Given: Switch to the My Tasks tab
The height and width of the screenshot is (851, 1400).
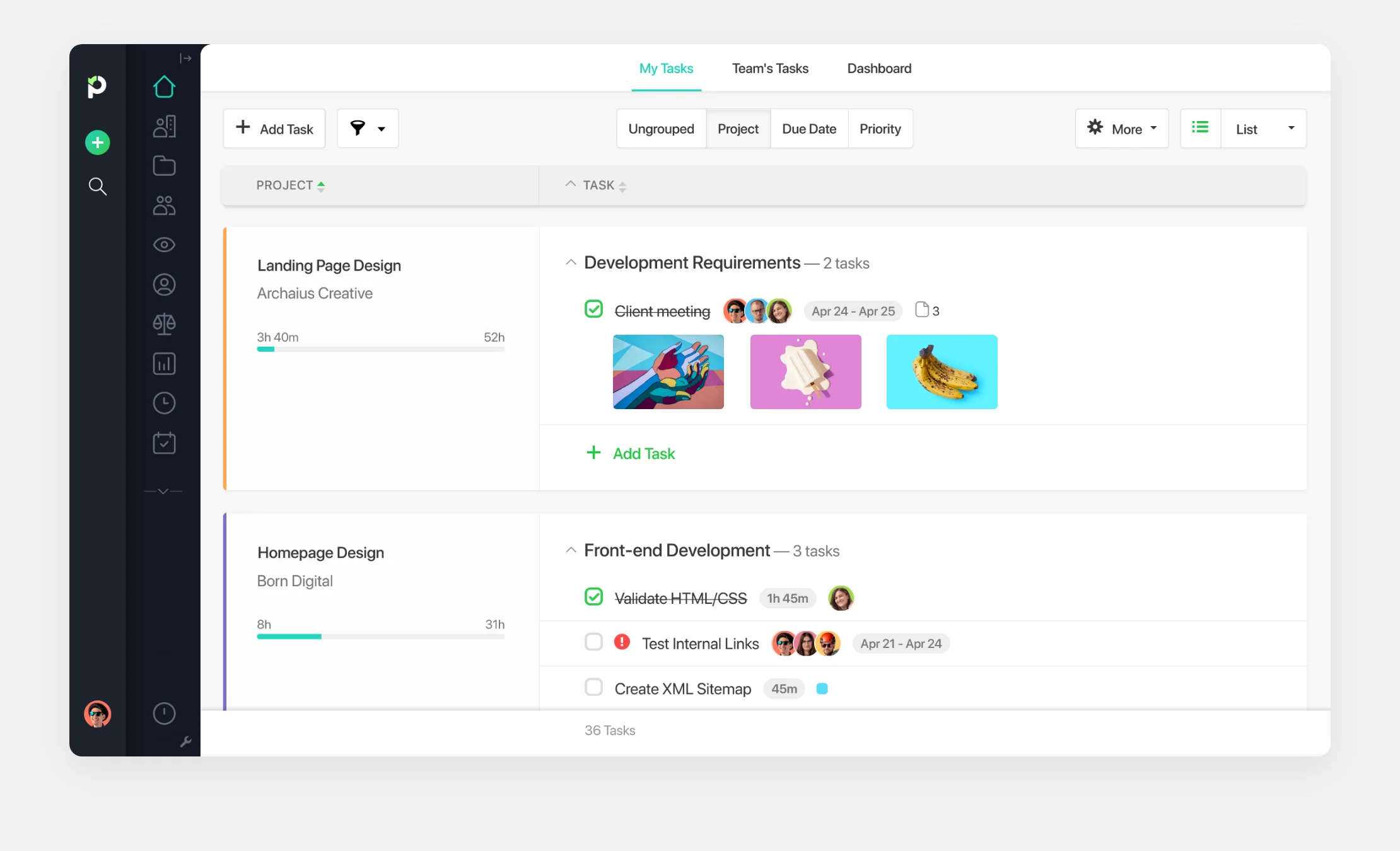Looking at the screenshot, I should [x=666, y=68].
